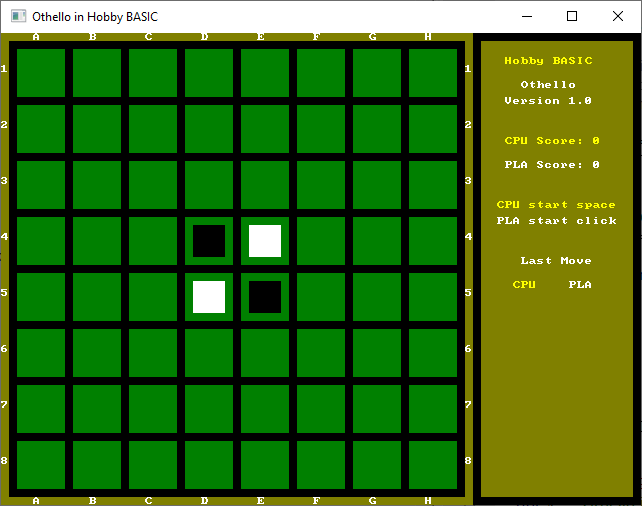Select board square G4
The height and width of the screenshot is (506, 642).
(377, 241)
